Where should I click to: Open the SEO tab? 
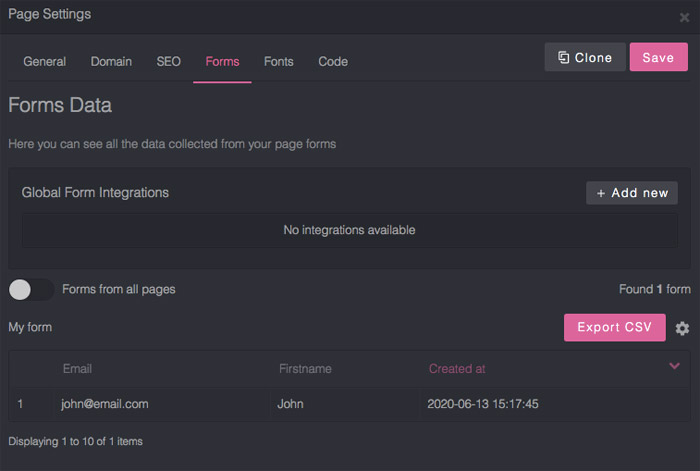pos(168,62)
